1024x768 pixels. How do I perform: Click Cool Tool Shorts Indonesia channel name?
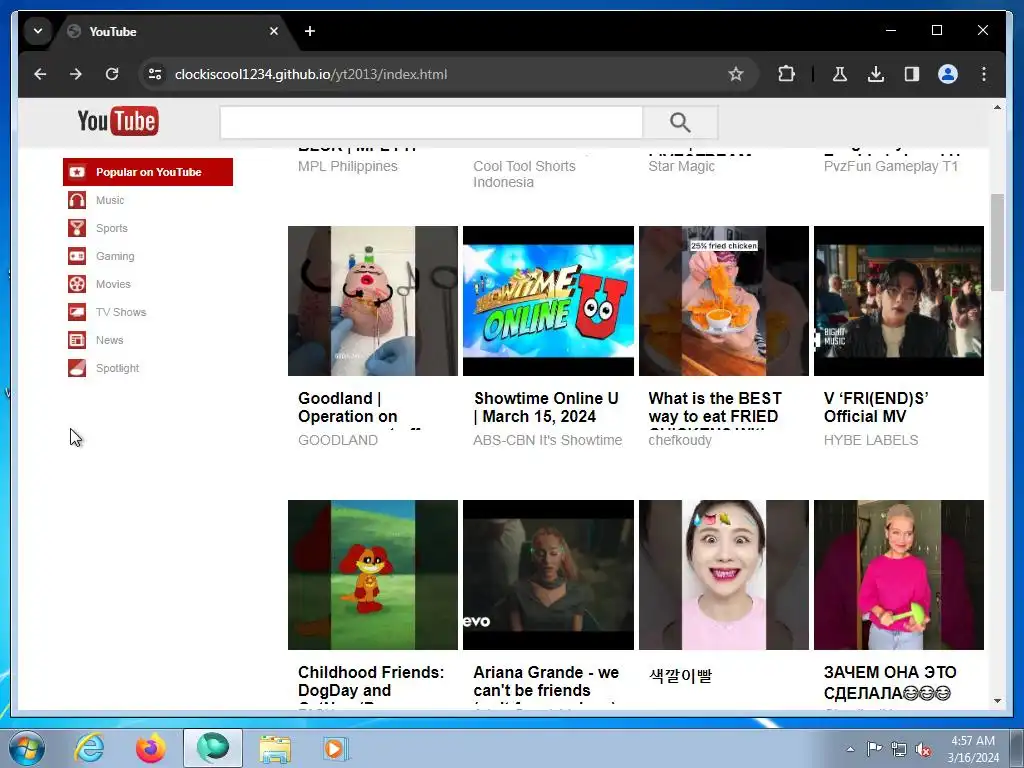(x=524, y=174)
